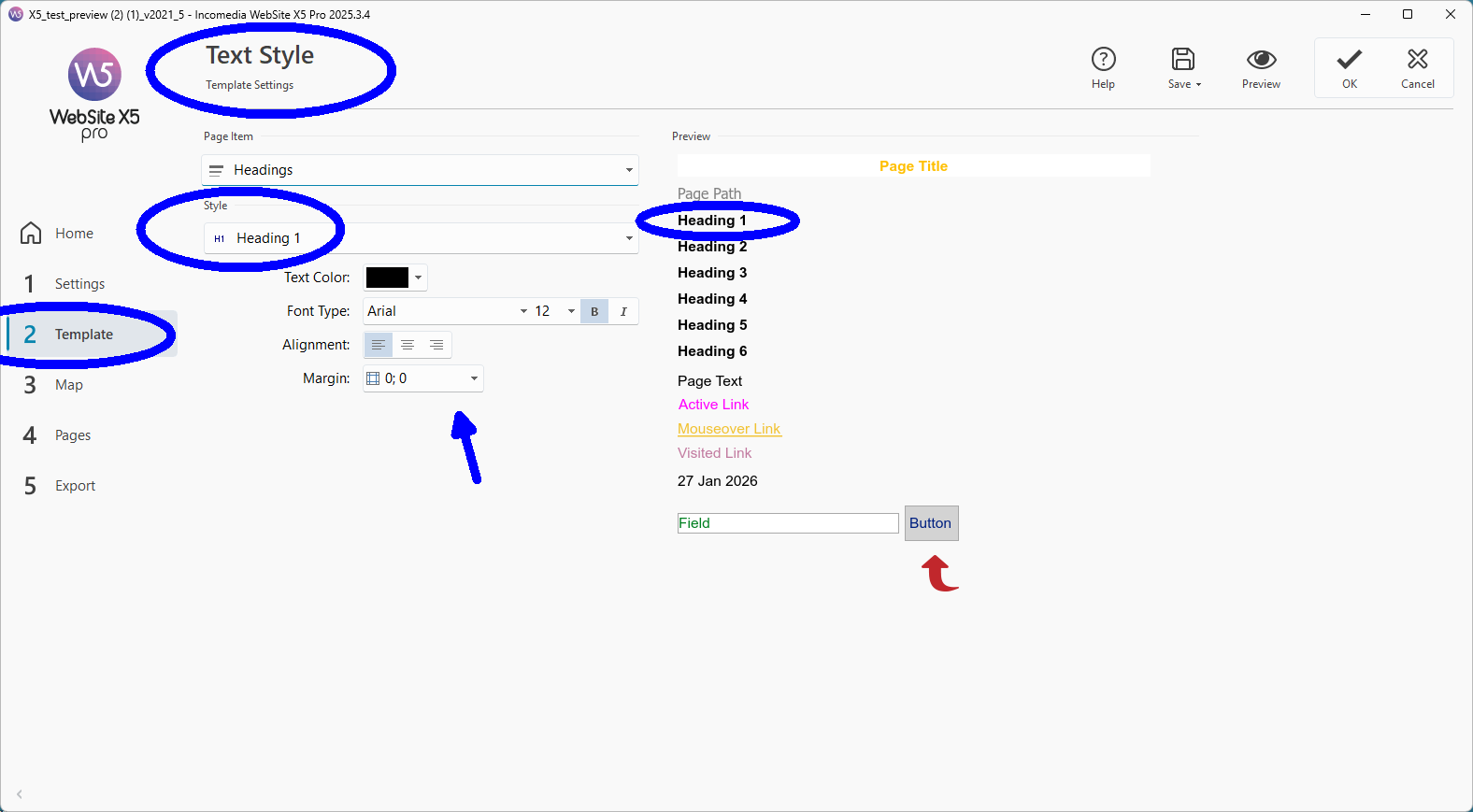Screen dimensions: 1473x812
Task: Go to the Settings step
Action: (x=79, y=284)
